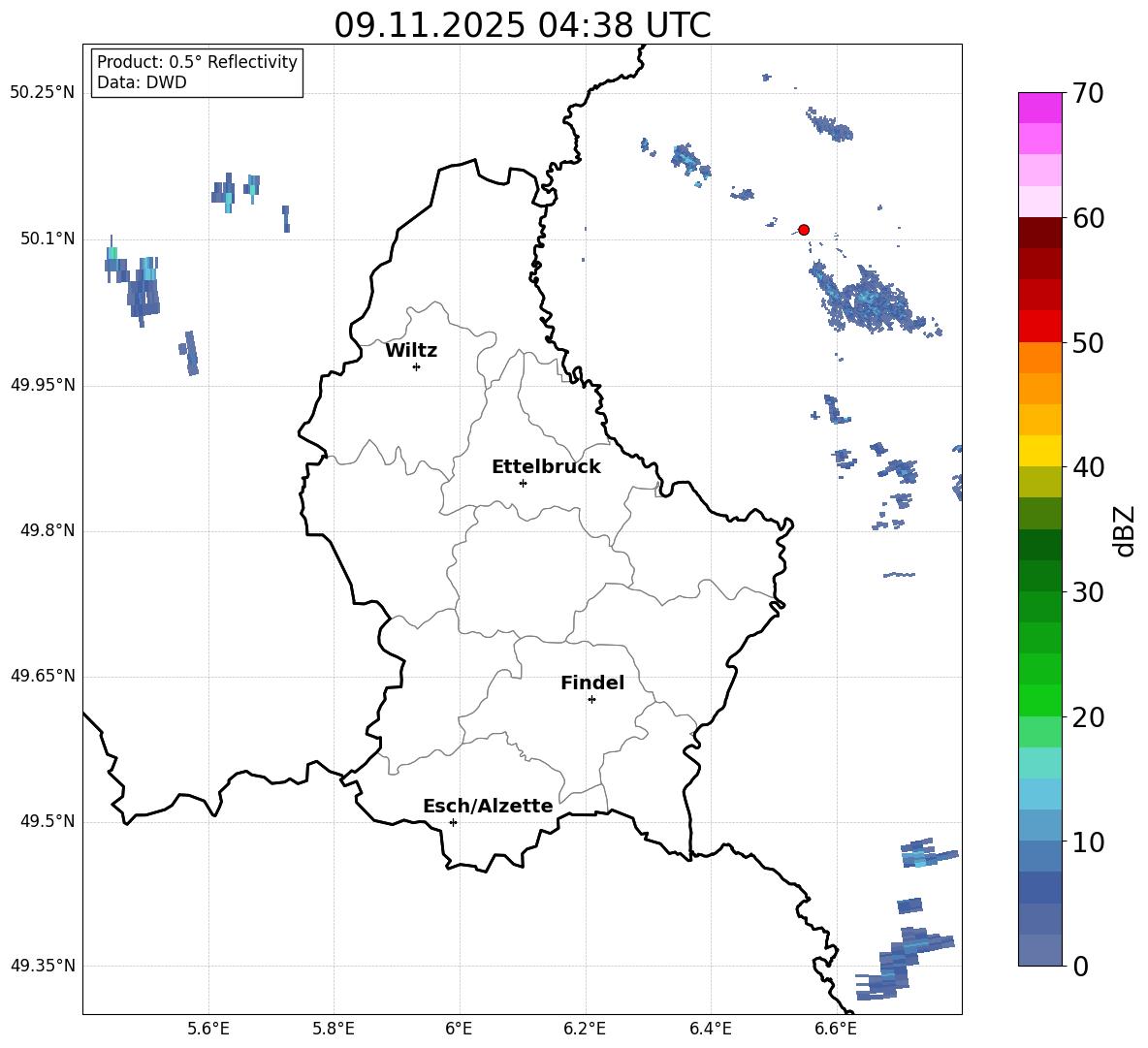Click the 10 colorbar tick label
Viewport: 1148px width, 1048px height.
[x=1088, y=842]
